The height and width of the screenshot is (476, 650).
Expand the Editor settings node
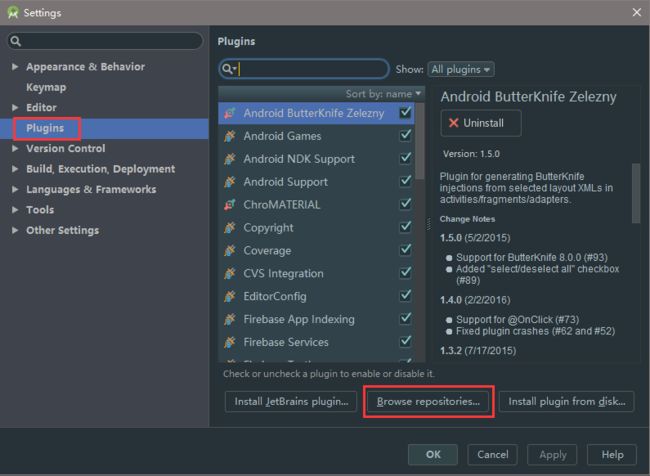point(15,107)
